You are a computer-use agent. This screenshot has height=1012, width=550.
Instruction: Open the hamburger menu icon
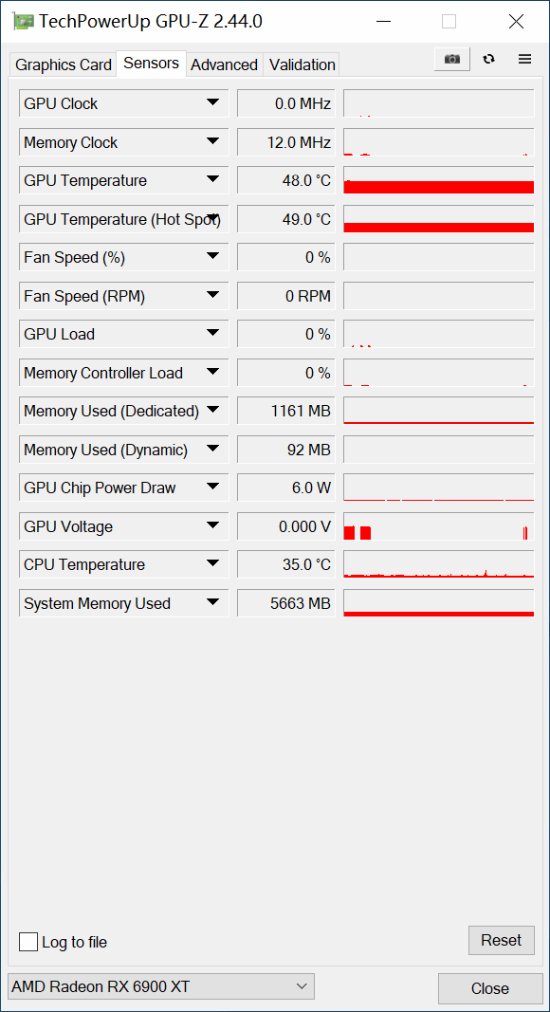pyautogui.click(x=525, y=59)
